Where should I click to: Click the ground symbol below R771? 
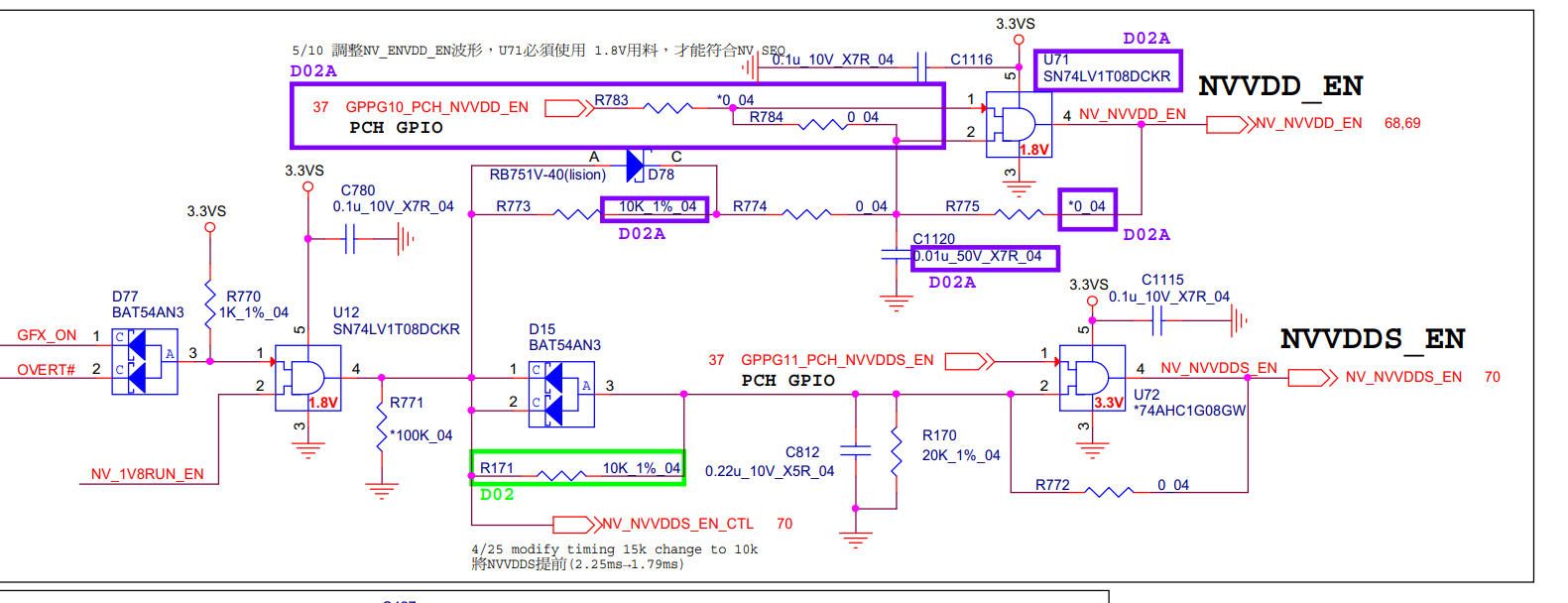(381, 492)
